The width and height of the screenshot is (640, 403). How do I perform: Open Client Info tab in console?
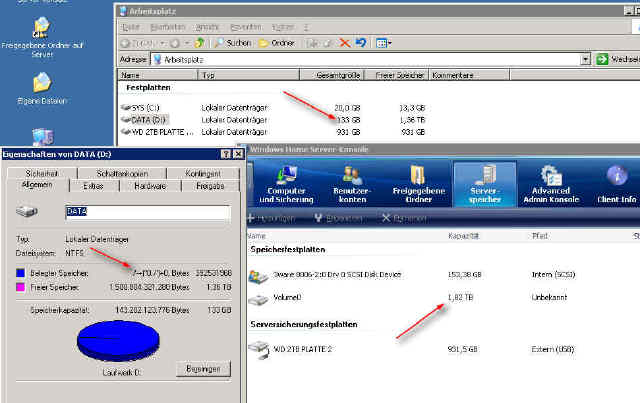617,184
